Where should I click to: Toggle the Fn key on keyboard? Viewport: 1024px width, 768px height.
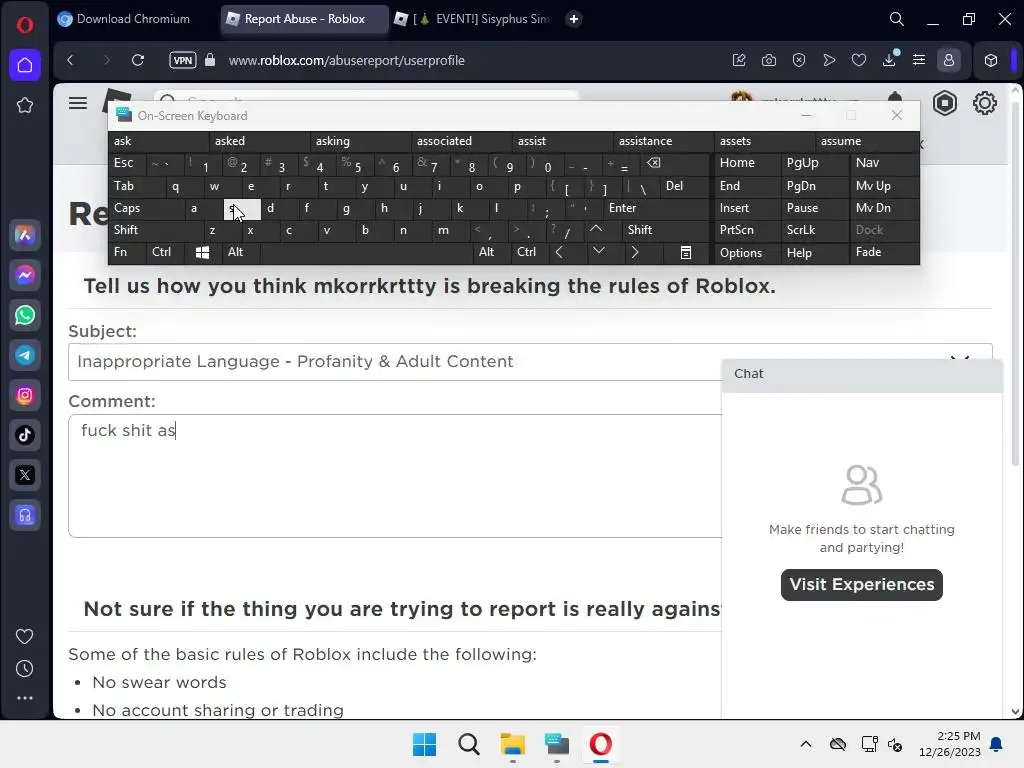coord(127,253)
